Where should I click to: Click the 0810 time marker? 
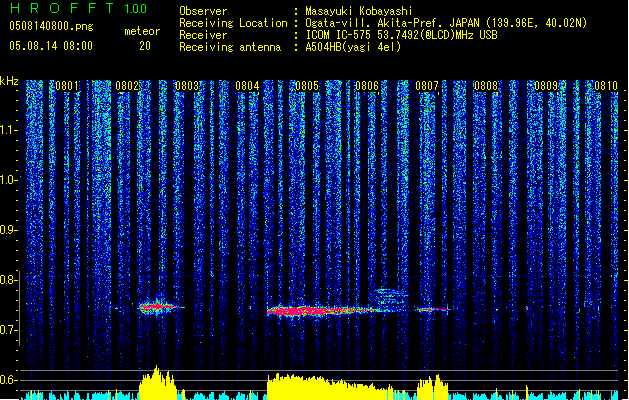coord(606,86)
